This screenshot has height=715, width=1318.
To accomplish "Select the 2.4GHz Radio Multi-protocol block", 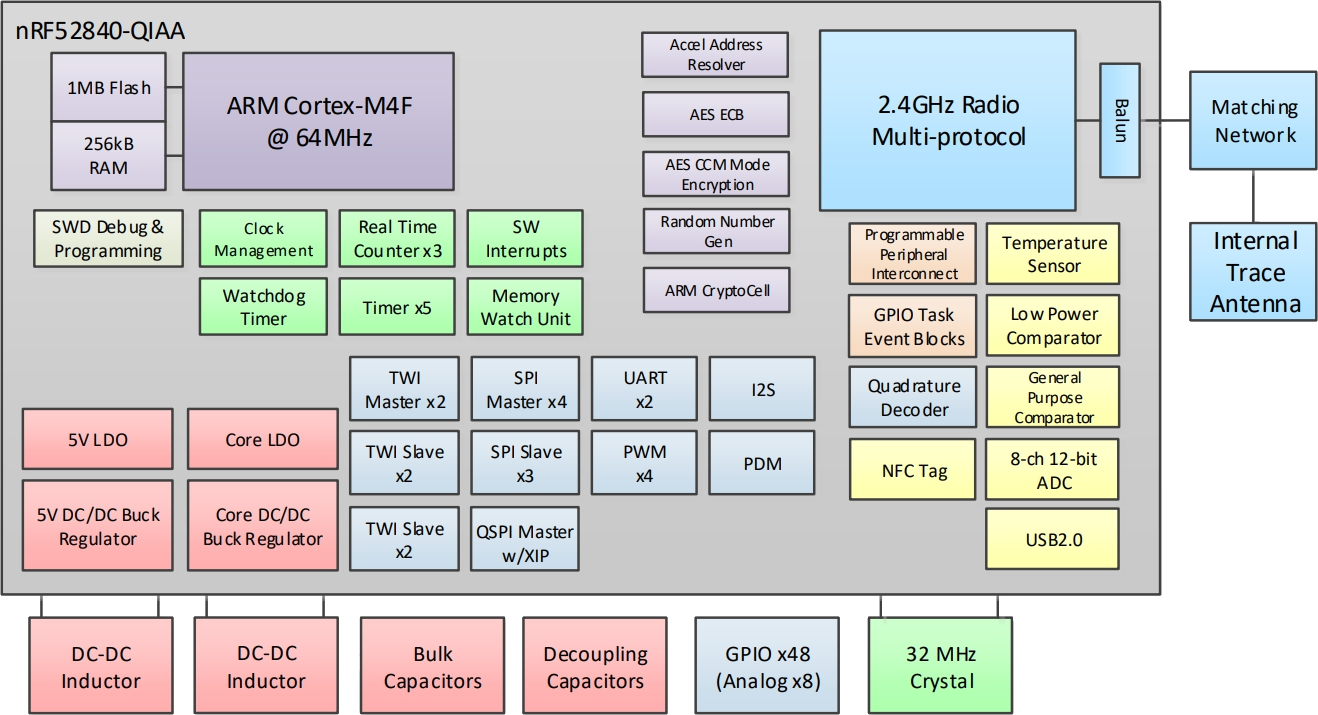I will [949, 120].
